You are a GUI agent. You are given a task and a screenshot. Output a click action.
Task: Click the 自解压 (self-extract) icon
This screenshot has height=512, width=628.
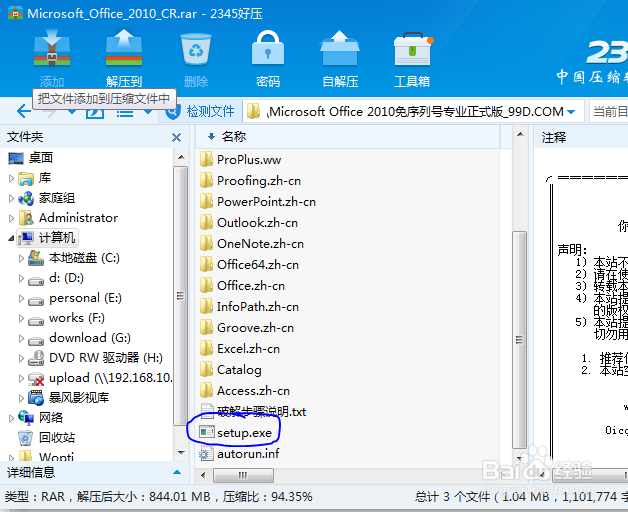[340, 47]
